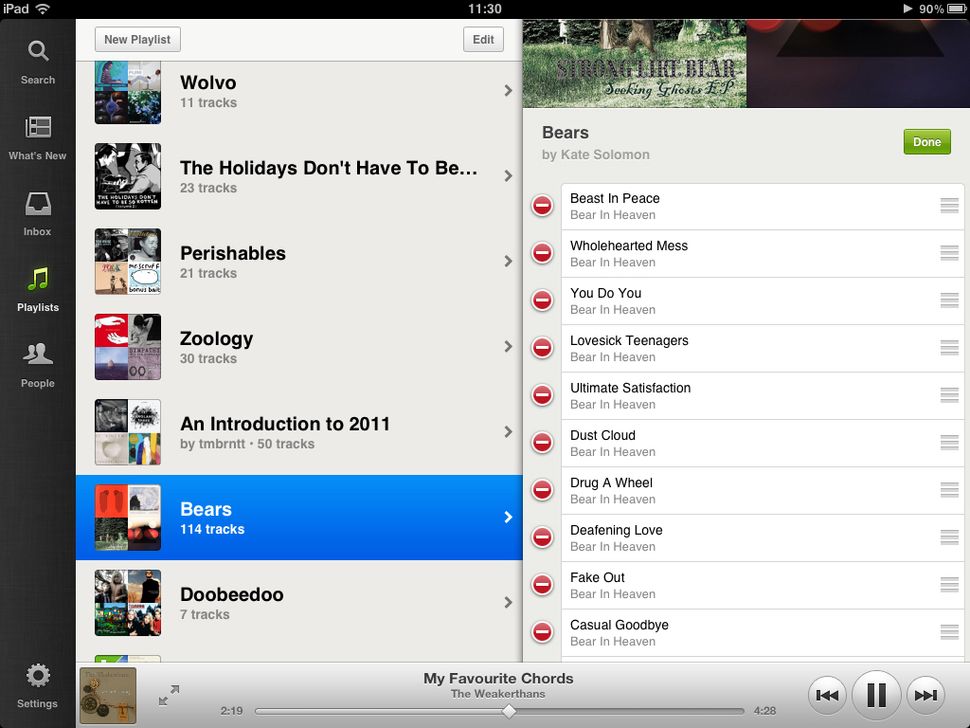Open the Zoology playlist via its chevron
This screenshot has height=728, width=970.
tap(508, 347)
